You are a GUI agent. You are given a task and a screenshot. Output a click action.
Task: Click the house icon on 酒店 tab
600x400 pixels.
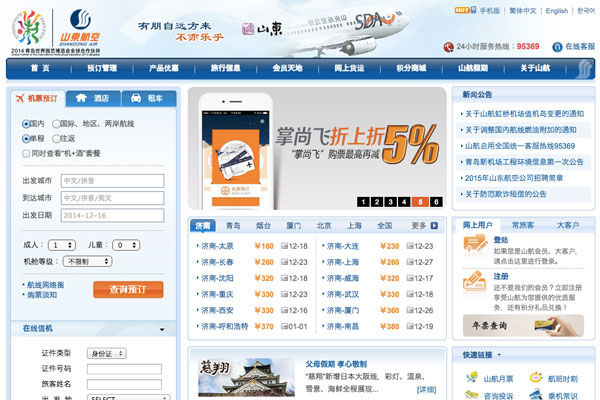[81, 98]
